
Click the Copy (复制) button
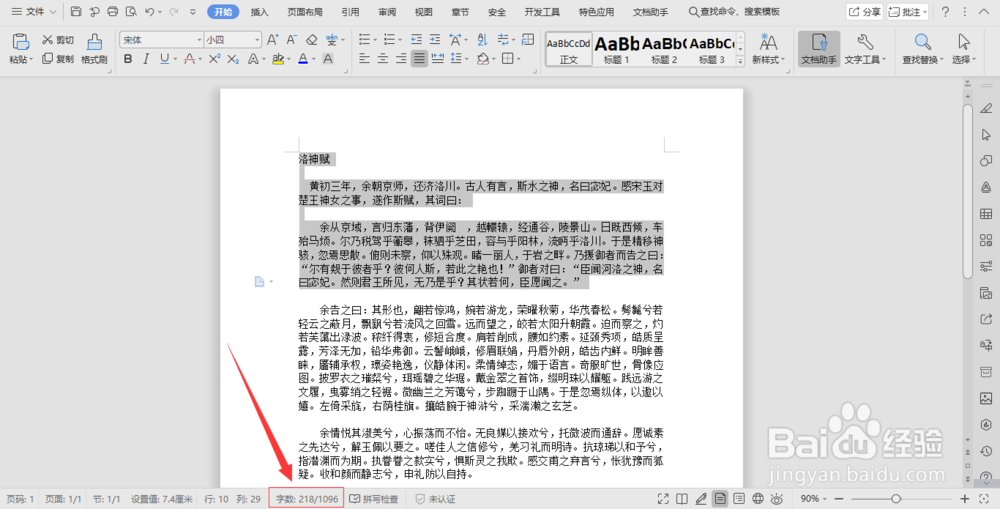pos(57,59)
